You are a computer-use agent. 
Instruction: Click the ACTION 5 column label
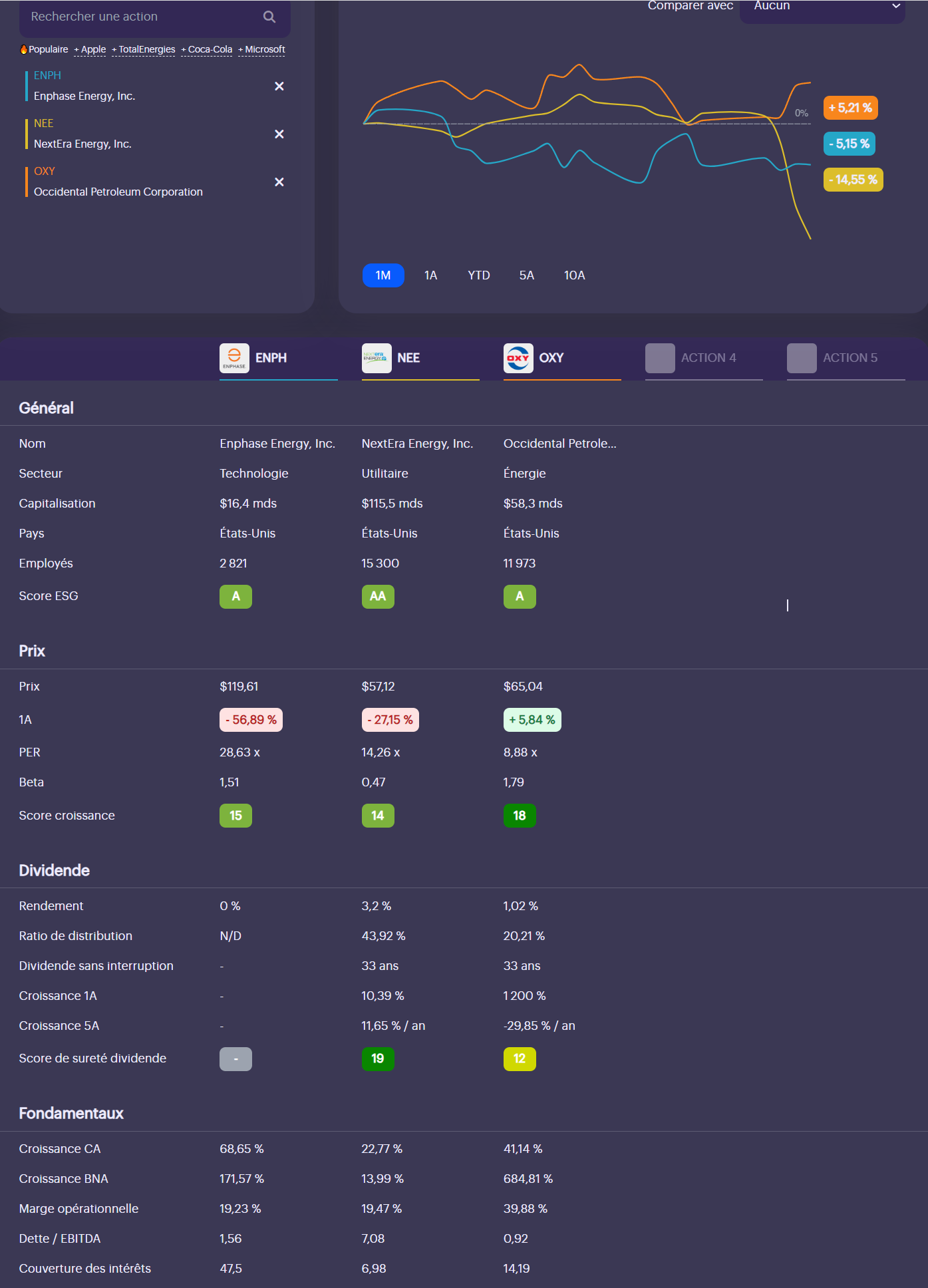tap(850, 358)
